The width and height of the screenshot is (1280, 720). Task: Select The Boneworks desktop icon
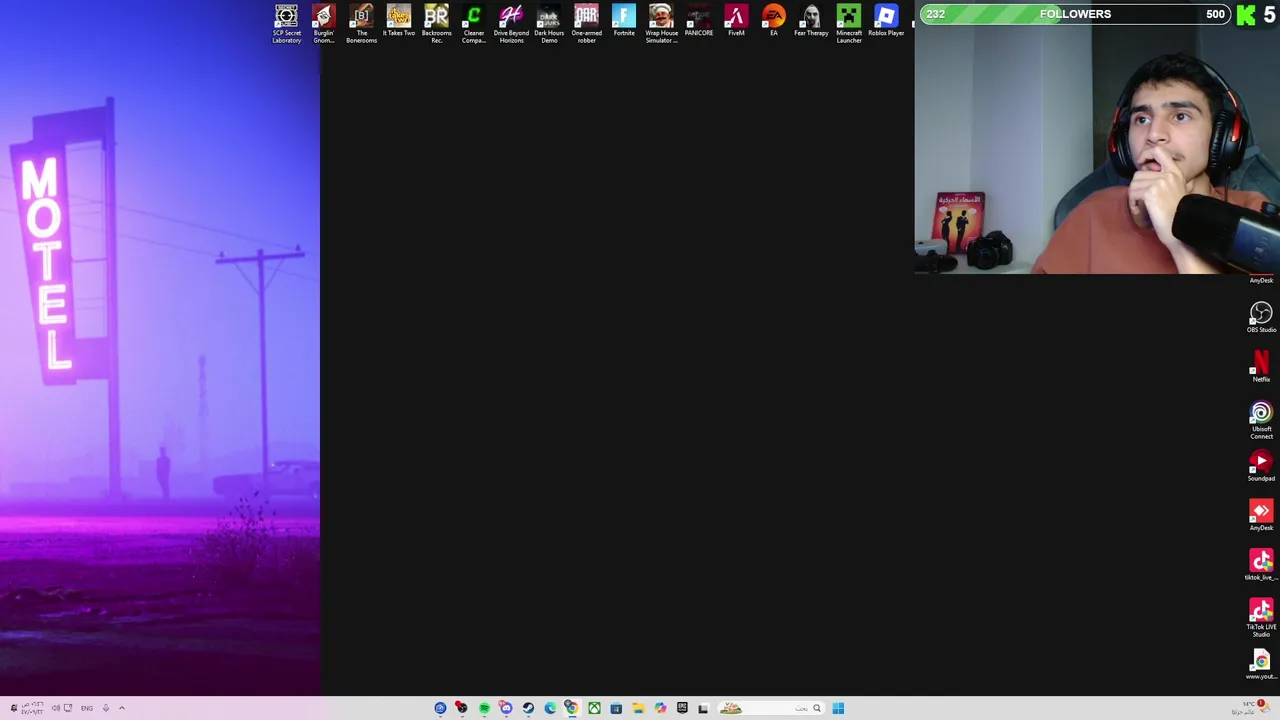pyautogui.click(x=361, y=24)
